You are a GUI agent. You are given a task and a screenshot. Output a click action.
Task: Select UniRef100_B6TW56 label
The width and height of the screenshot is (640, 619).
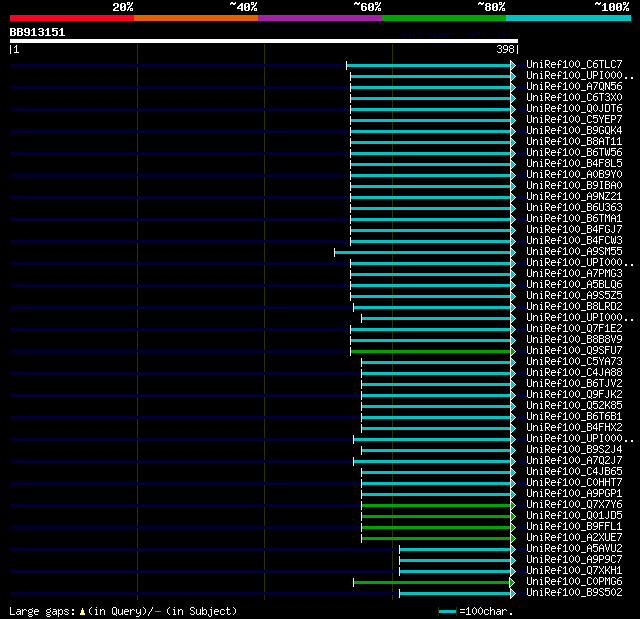574,153
